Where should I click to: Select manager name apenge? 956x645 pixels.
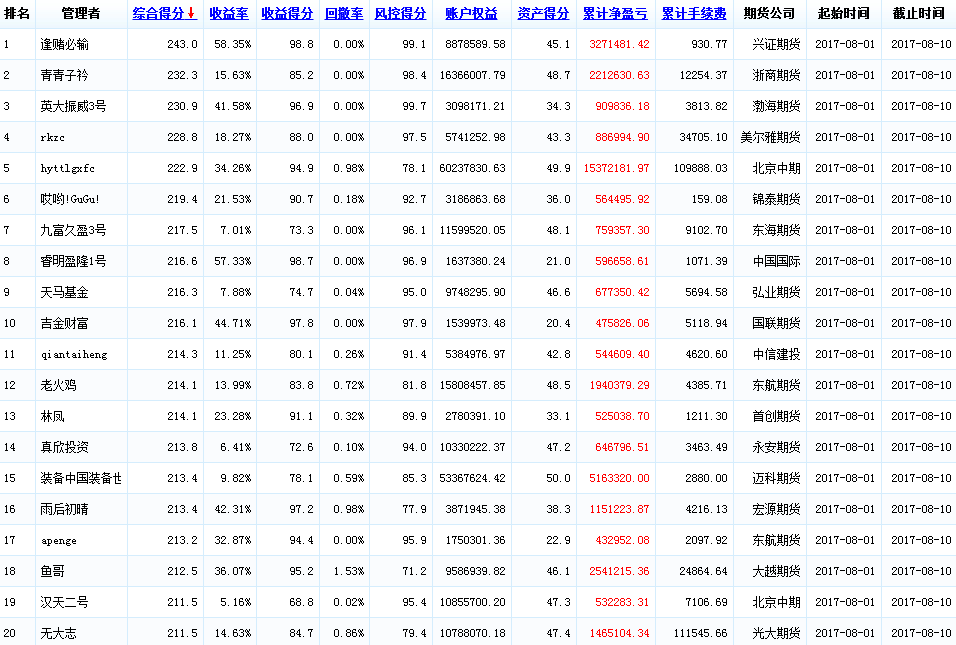[x=59, y=541]
